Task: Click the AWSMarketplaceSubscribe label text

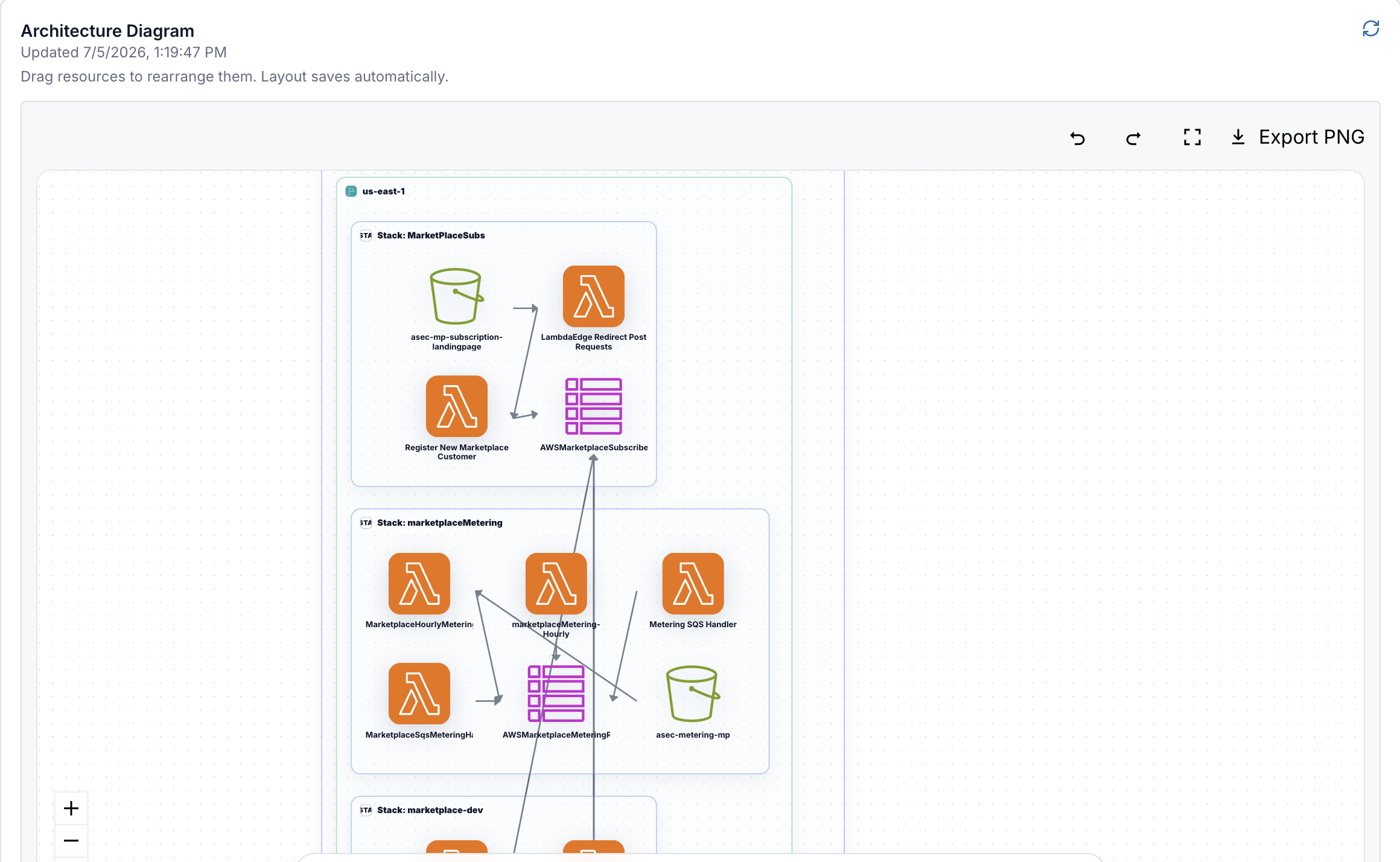Action: point(593,447)
